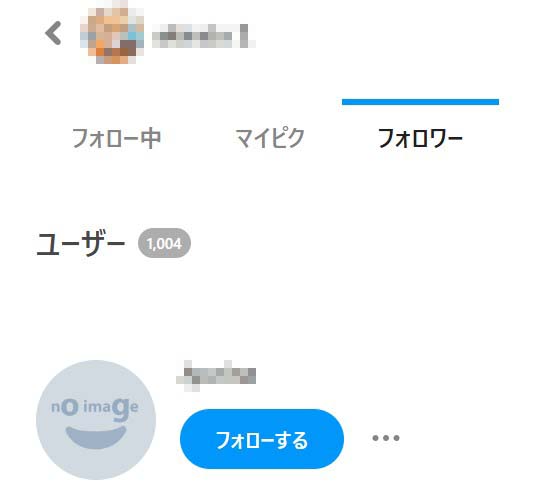539x500 pixels.
Task: Open the blurred profile avatar in header
Action: pos(112,33)
